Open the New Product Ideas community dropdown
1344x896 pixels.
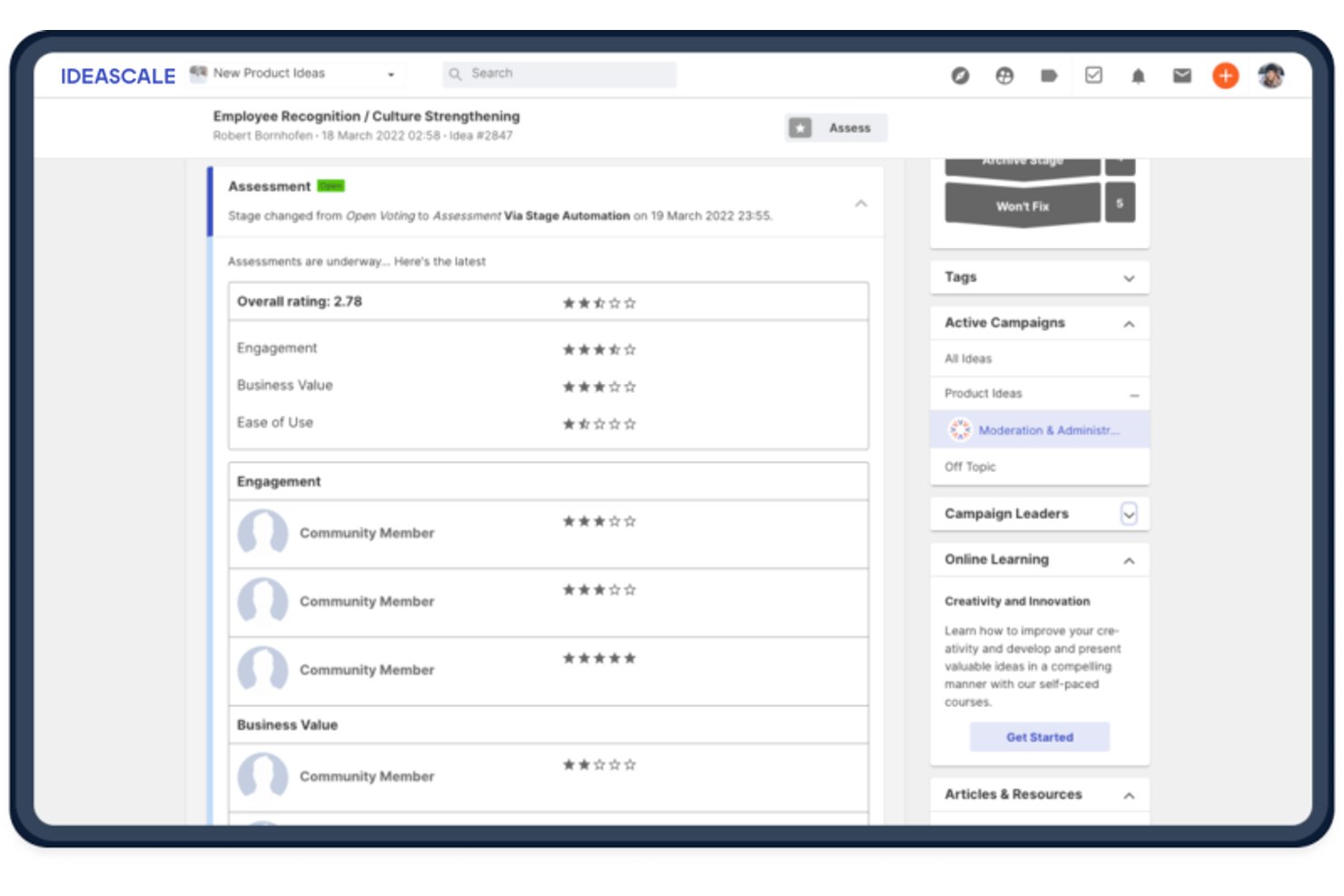click(x=292, y=74)
